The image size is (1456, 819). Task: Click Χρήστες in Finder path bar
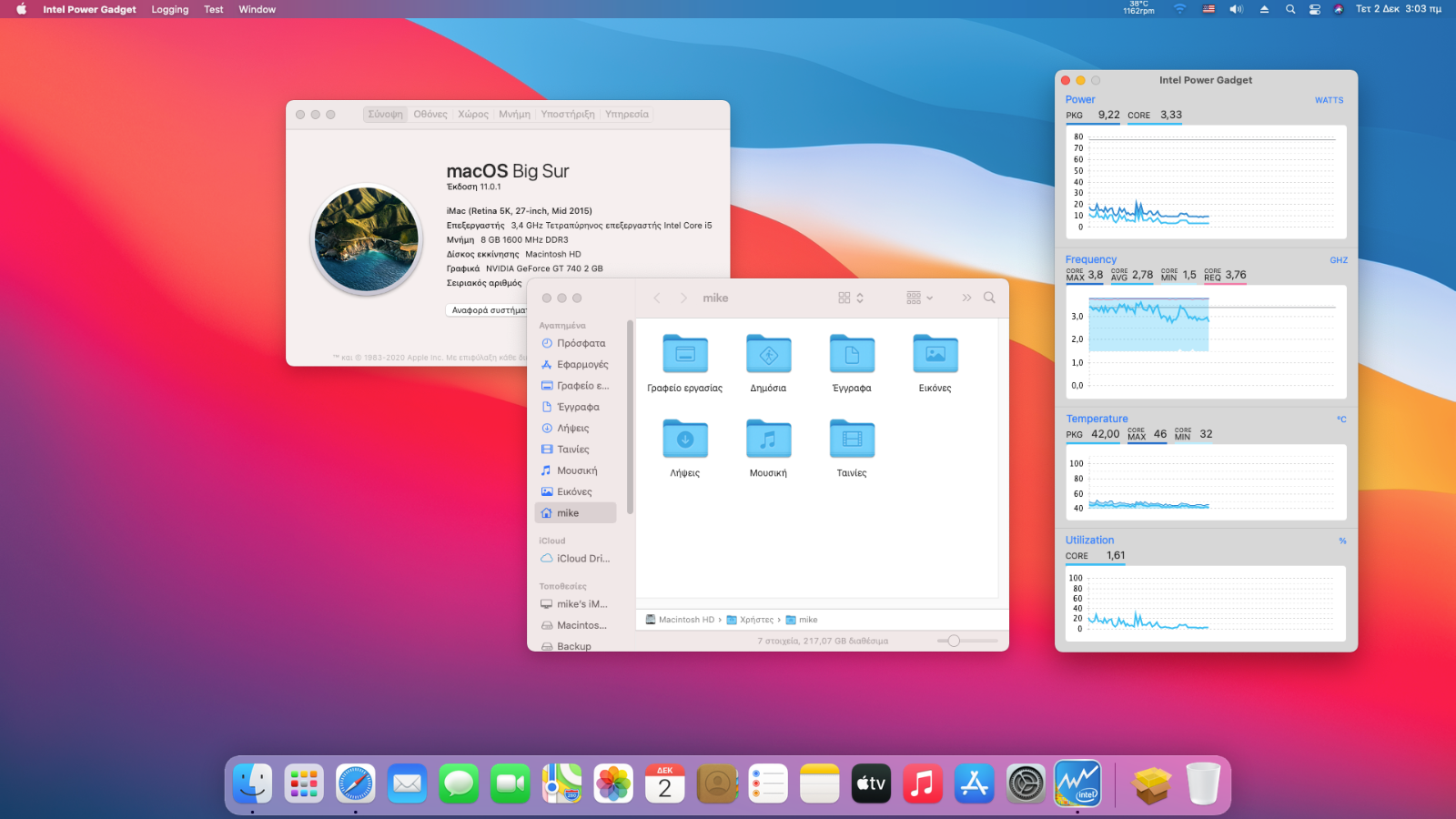(750, 620)
